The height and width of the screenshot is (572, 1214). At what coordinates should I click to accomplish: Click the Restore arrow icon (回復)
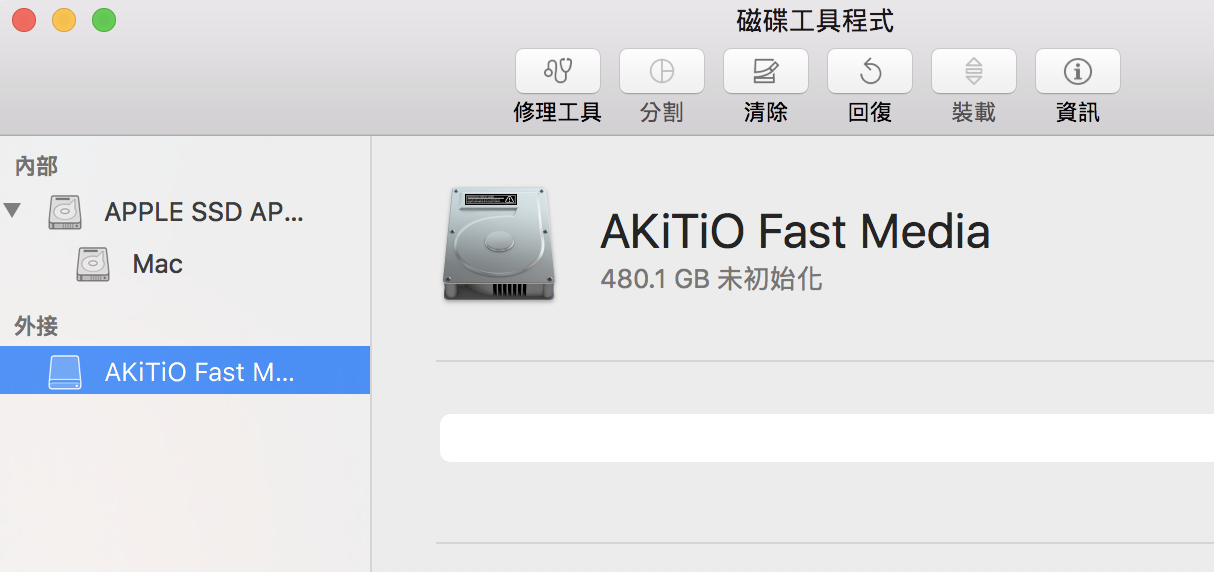click(869, 71)
